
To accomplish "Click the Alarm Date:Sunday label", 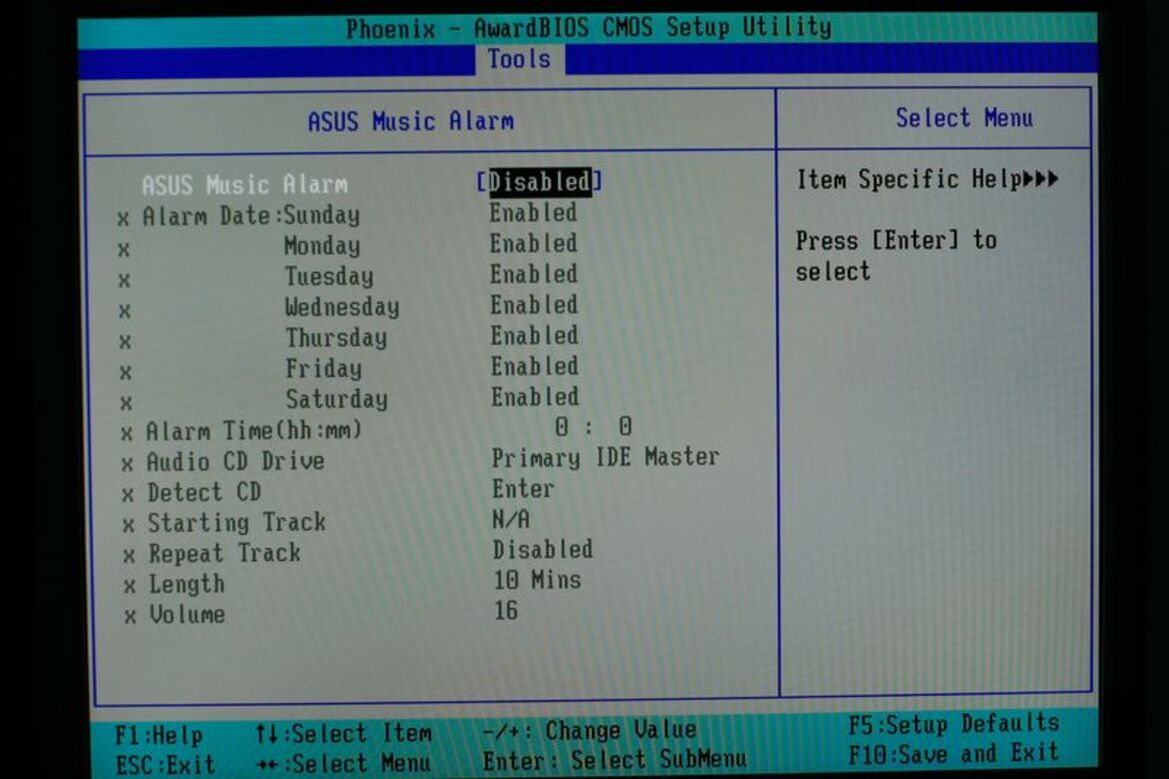I will [x=251, y=216].
